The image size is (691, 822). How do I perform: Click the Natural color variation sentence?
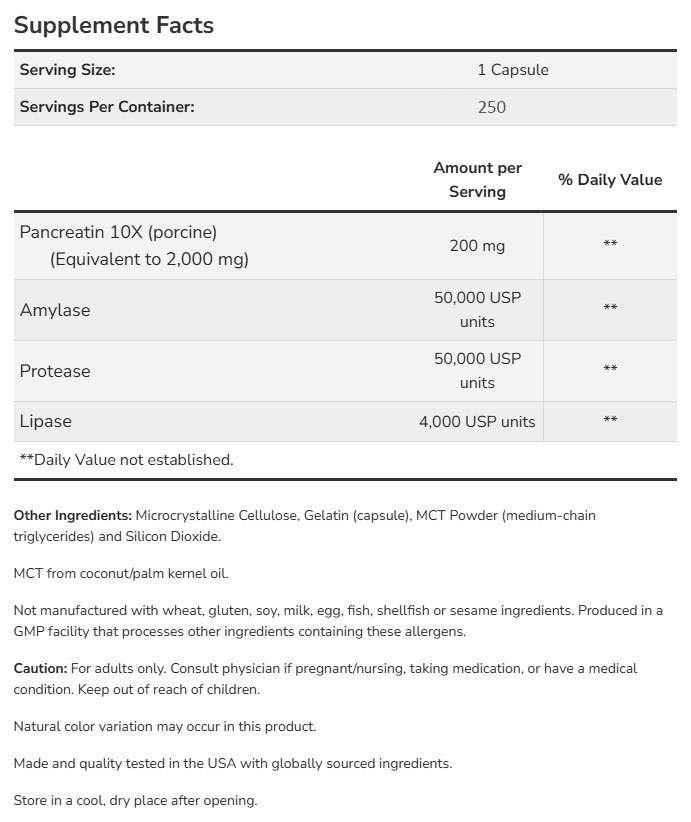tap(165, 726)
